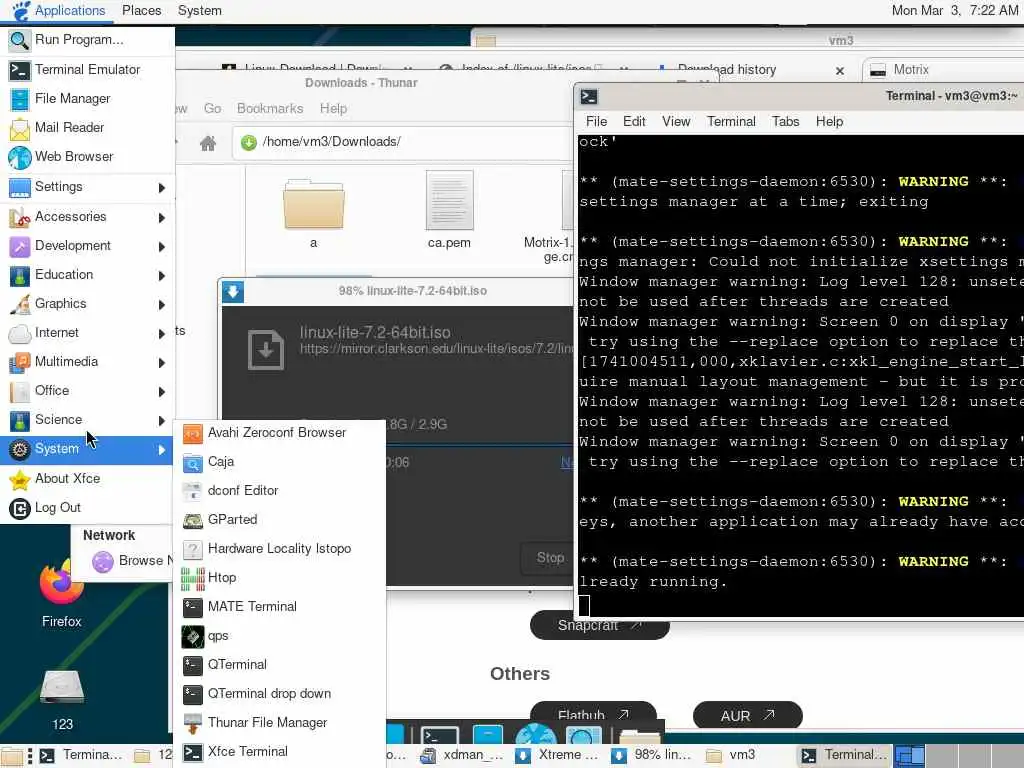Open Run Program from Applications menu
1024x768 pixels.
tap(88, 40)
